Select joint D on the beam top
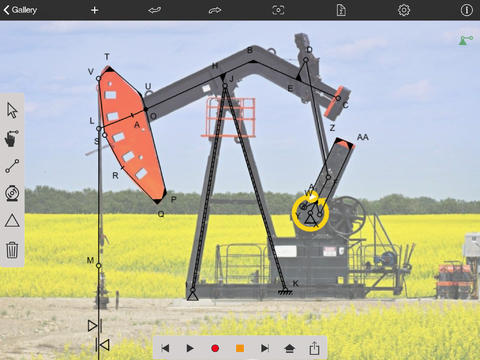 [x=306, y=60]
